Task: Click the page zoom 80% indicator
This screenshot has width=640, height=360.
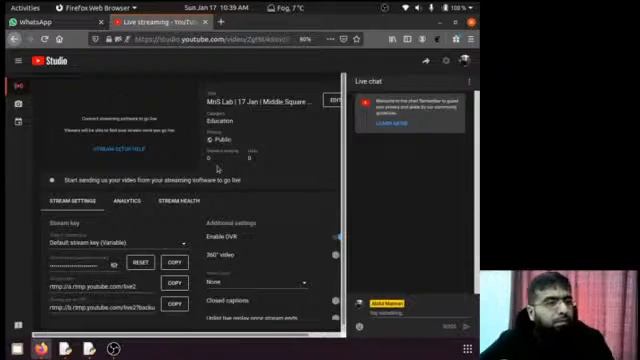Action: pyautogui.click(x=305, y=39)
